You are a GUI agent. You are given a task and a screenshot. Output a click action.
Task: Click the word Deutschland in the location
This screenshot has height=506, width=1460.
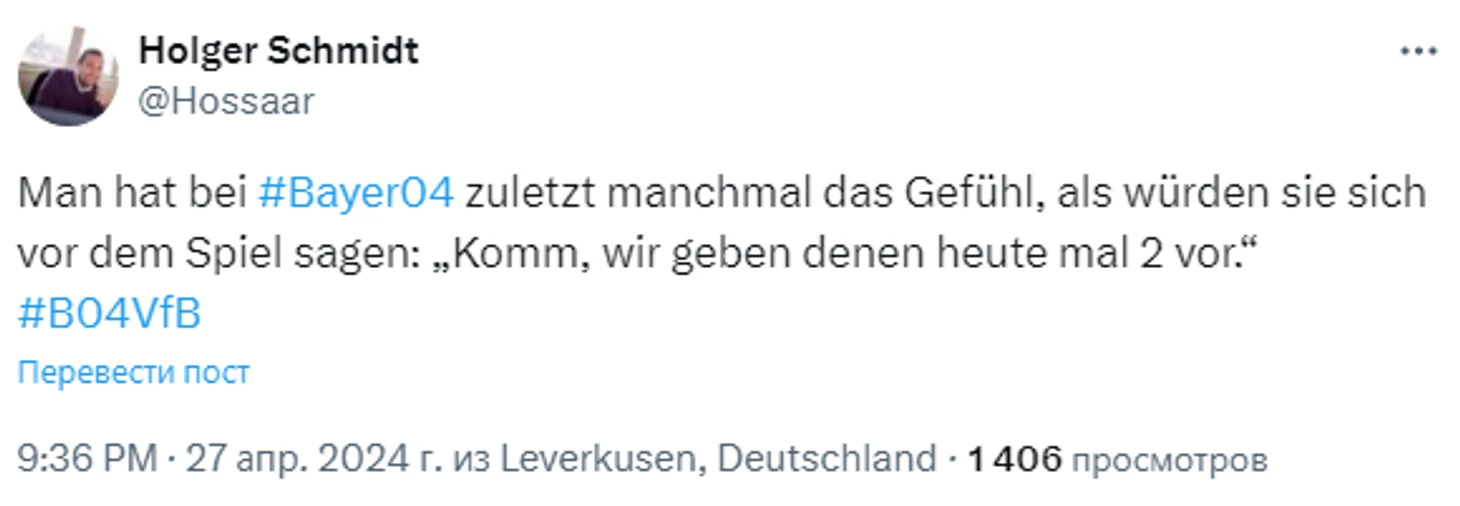[827, 460]
